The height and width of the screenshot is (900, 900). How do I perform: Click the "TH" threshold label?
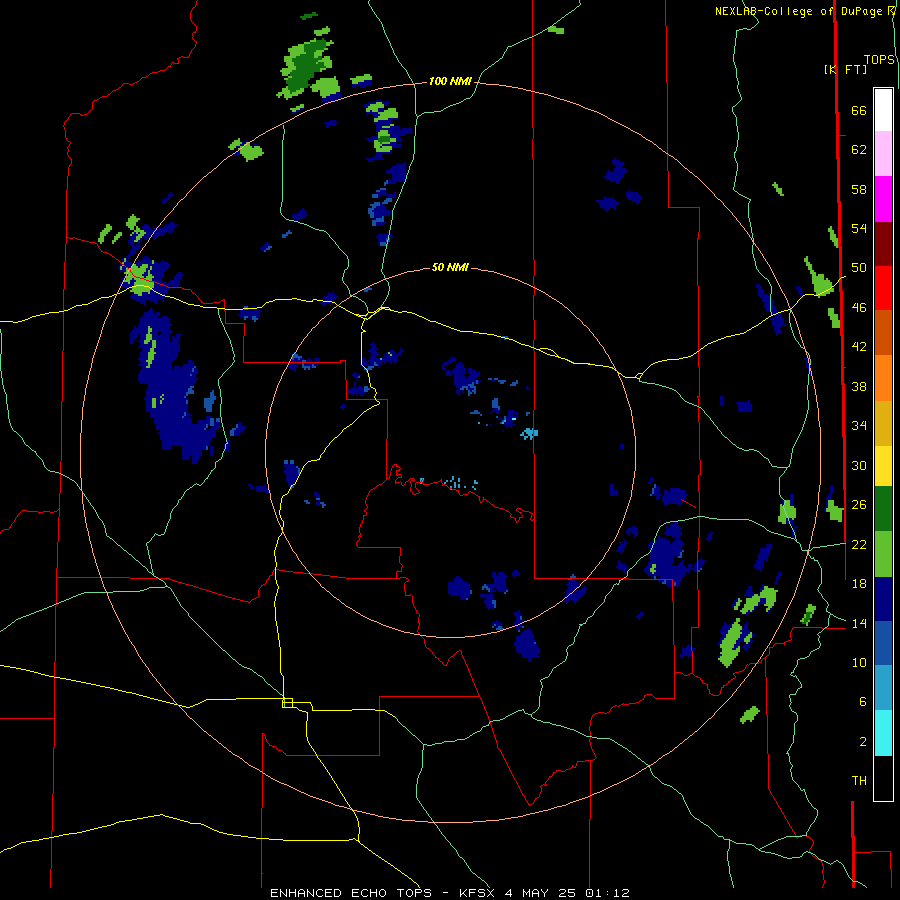(x=859, y=781)
